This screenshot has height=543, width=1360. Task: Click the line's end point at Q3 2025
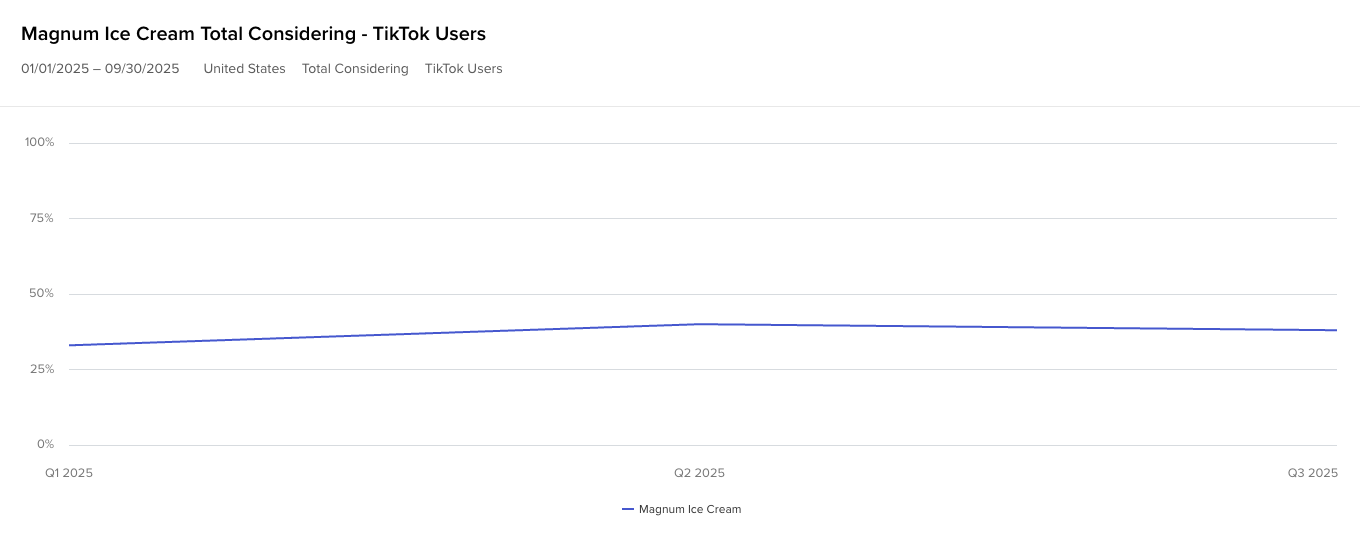pos(1335,330)
